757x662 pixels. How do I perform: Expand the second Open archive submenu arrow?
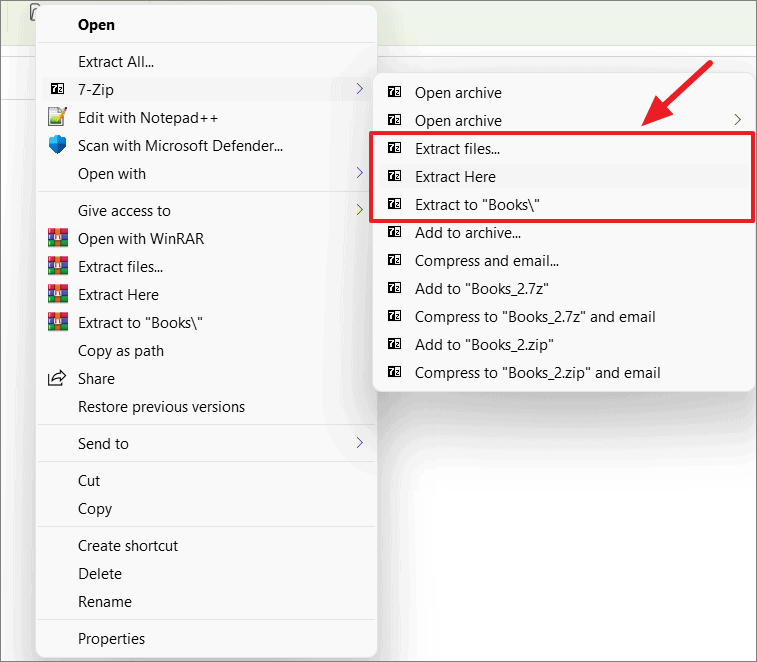737,119
